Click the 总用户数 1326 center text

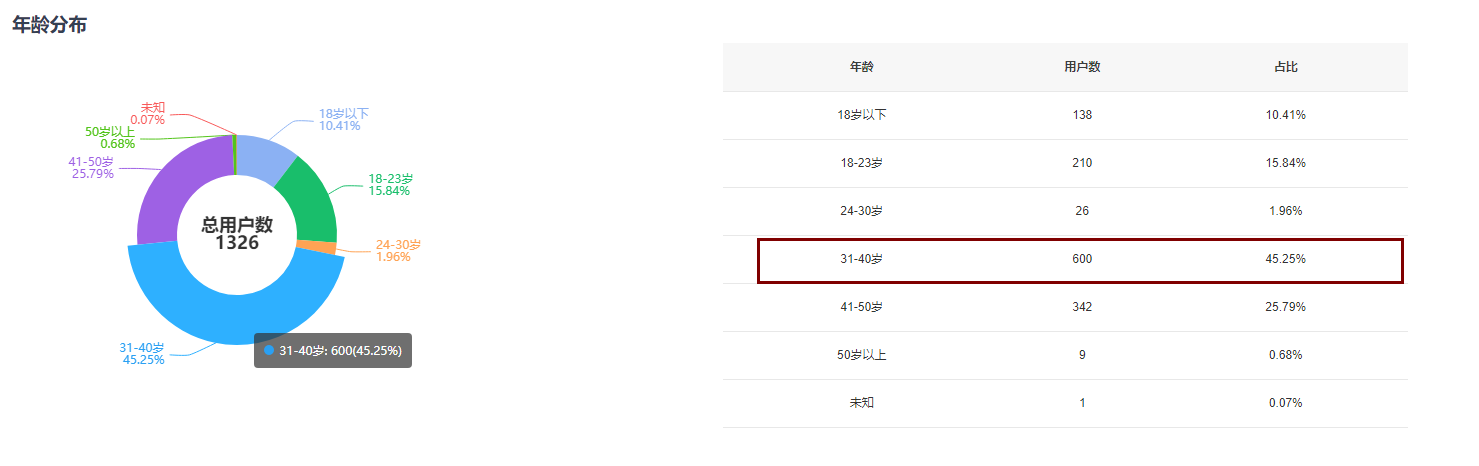coord(237,233)
